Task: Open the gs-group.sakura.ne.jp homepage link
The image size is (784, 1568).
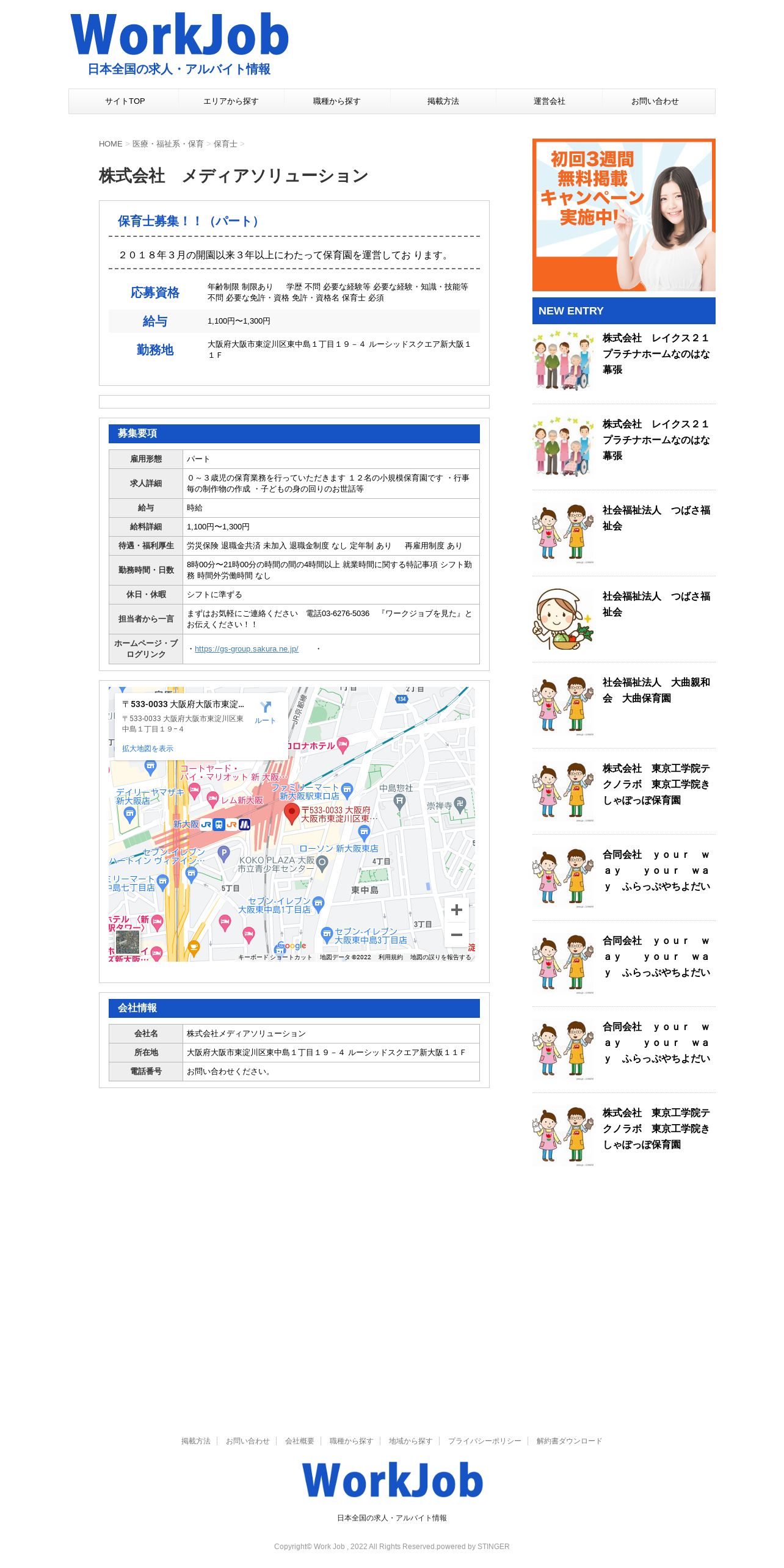Action: 247,649
